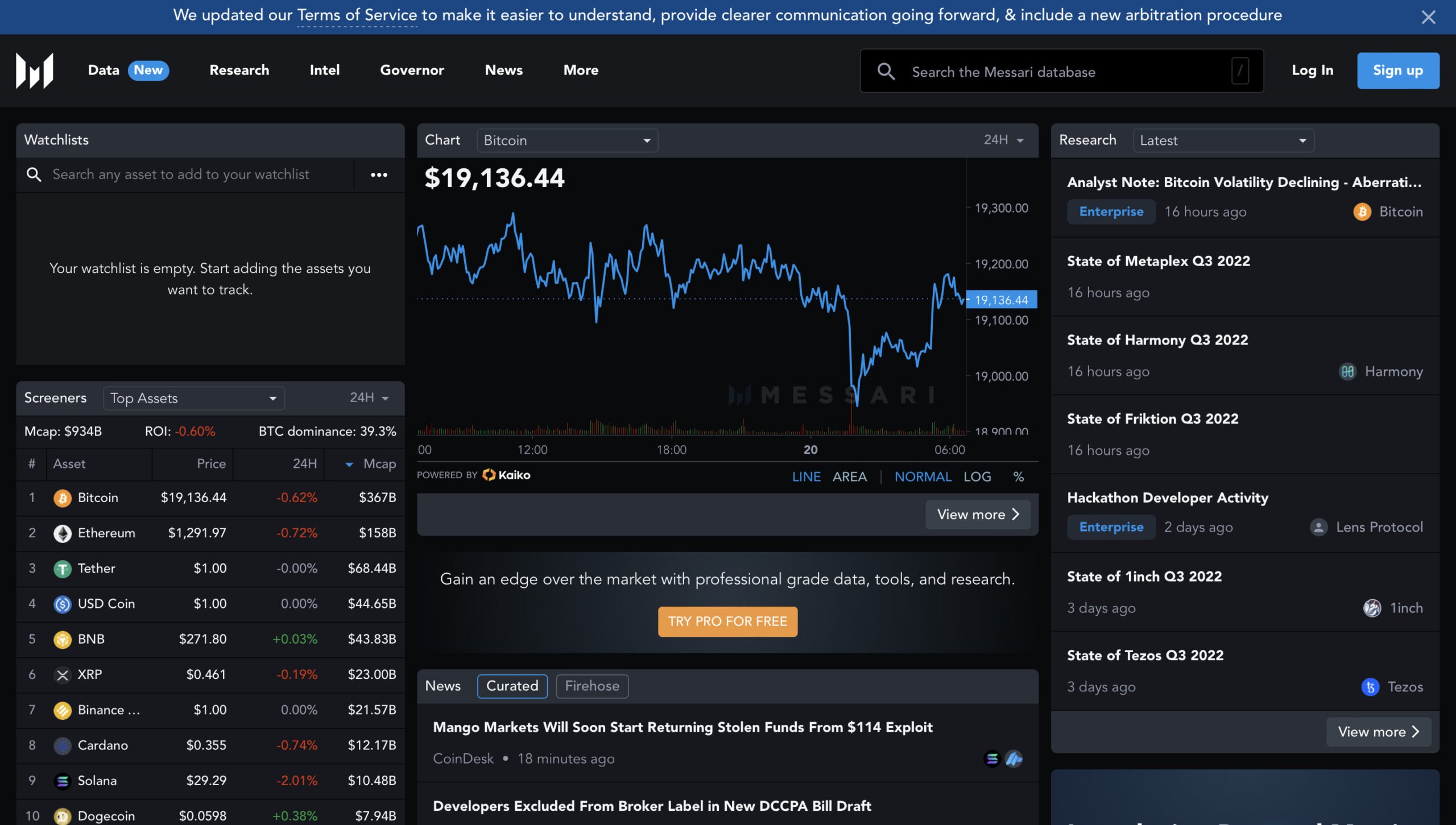Click the watchlist asset search field
The height and width of the screenshot is (825, 1456).
[185, 175]
